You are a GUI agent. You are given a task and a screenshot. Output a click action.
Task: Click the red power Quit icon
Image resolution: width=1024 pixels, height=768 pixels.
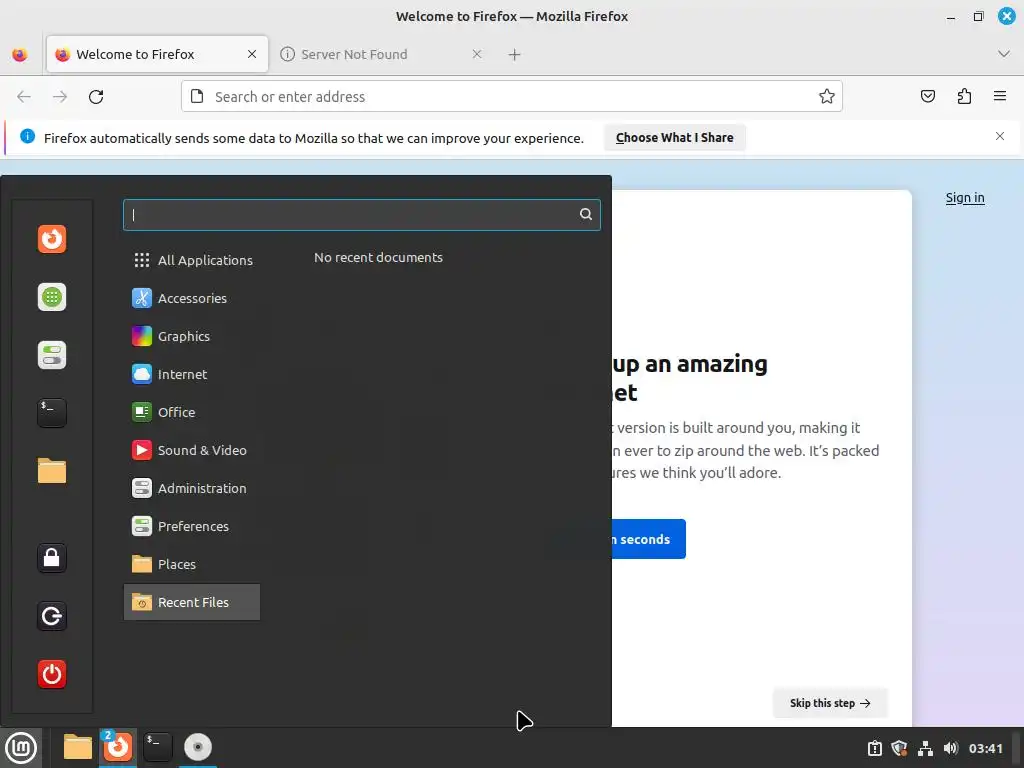point(52,674)
